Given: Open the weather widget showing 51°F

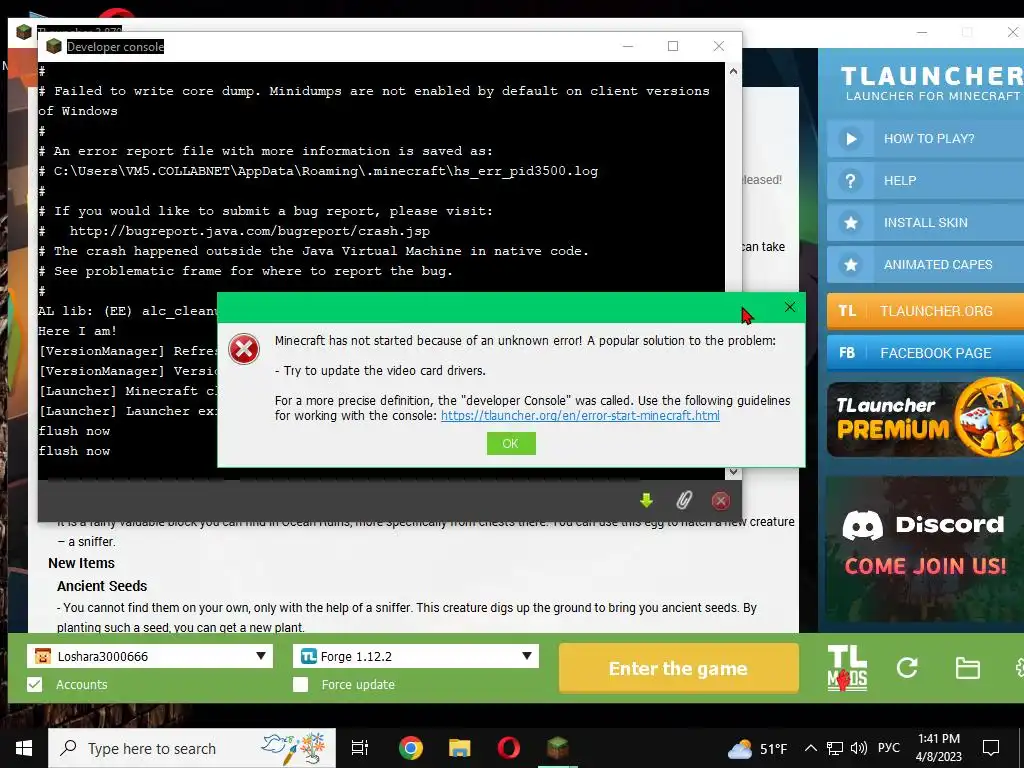Looking at the screenshot, I should (758, 748).
